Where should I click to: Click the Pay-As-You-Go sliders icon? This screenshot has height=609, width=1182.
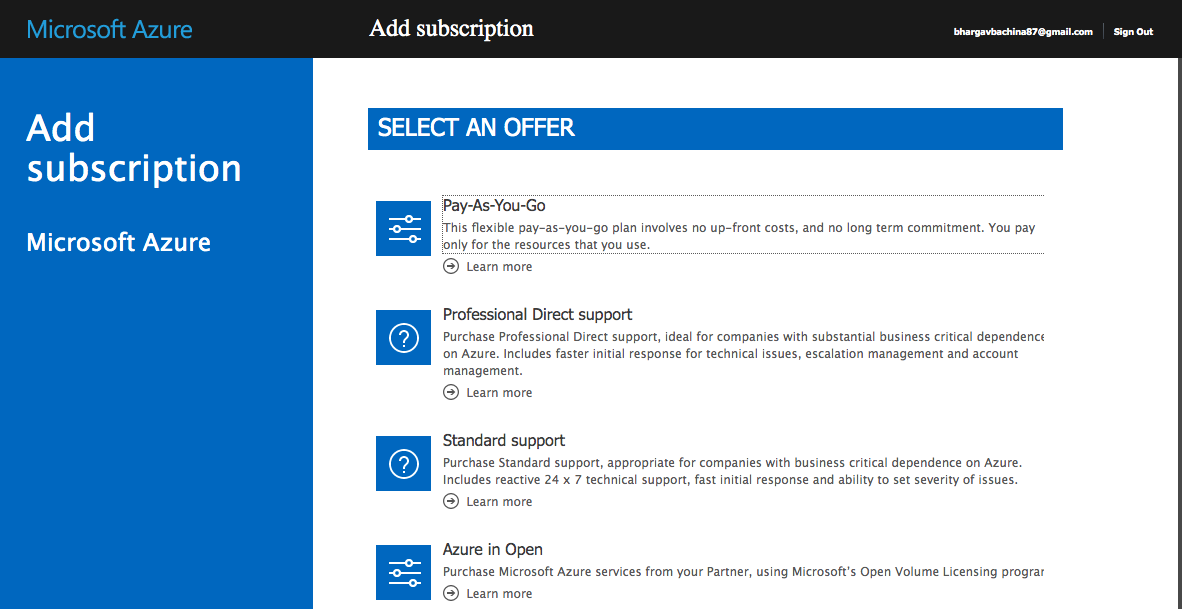(403, 228)
